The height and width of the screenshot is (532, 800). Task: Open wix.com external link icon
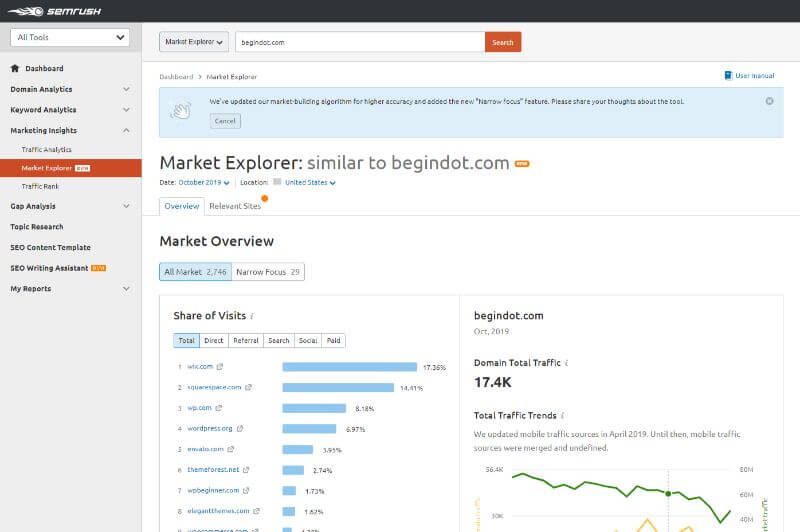coord(220,367)
